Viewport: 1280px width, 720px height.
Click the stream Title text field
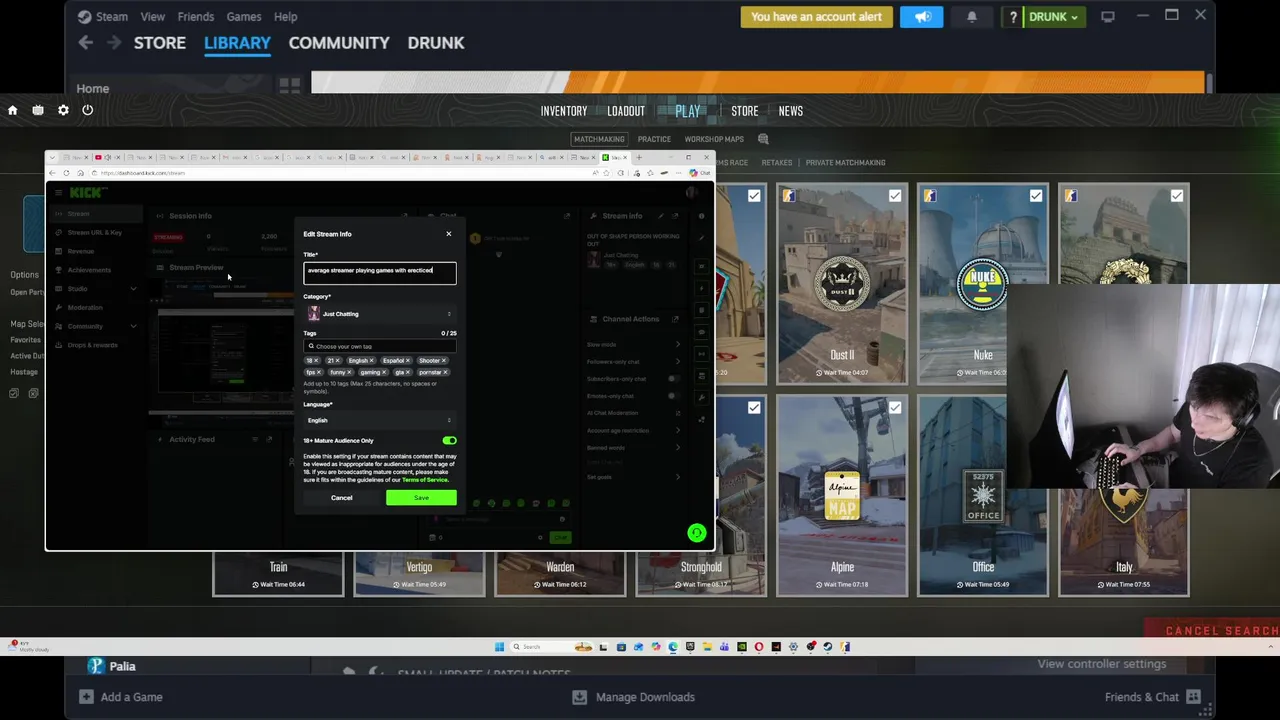(x=380, y=271)
